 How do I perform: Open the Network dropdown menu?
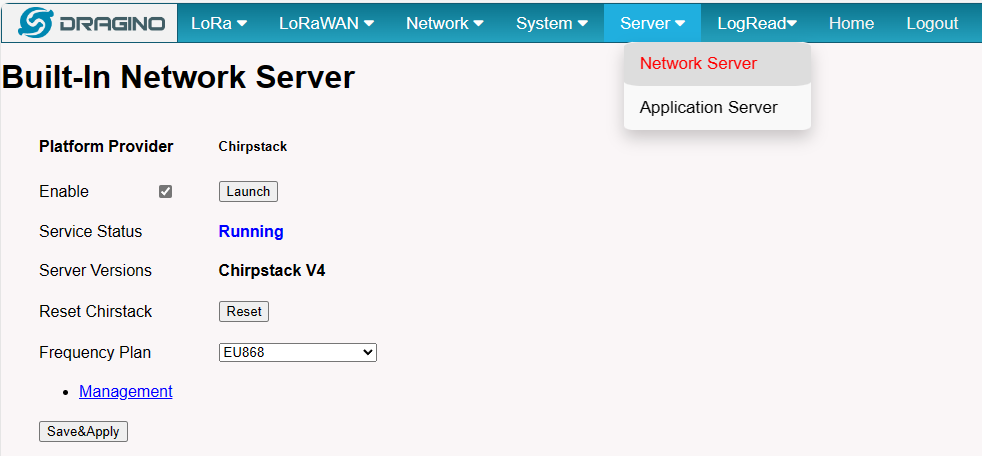[445, 23]
